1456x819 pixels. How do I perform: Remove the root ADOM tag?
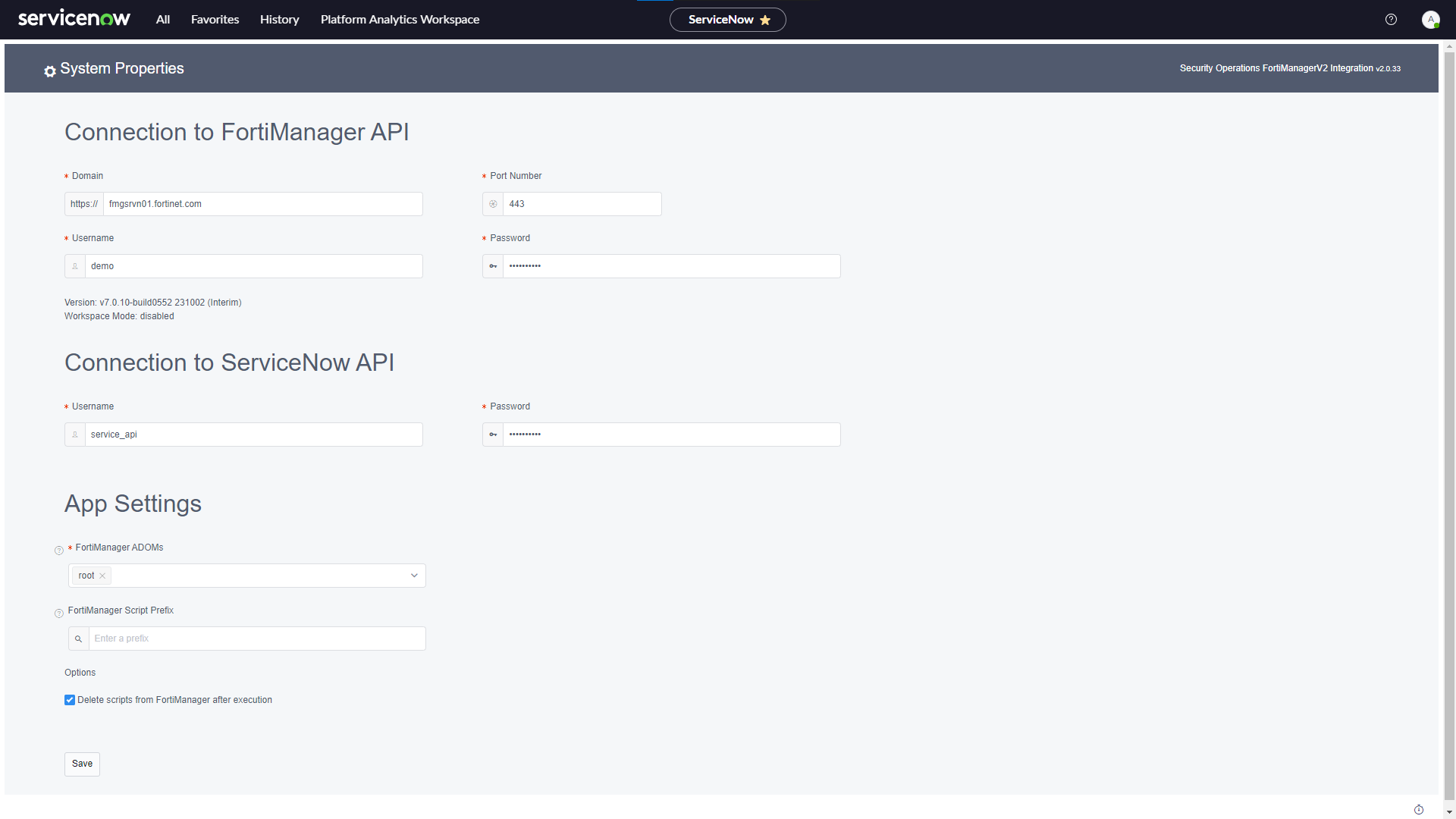coord(102,576)
